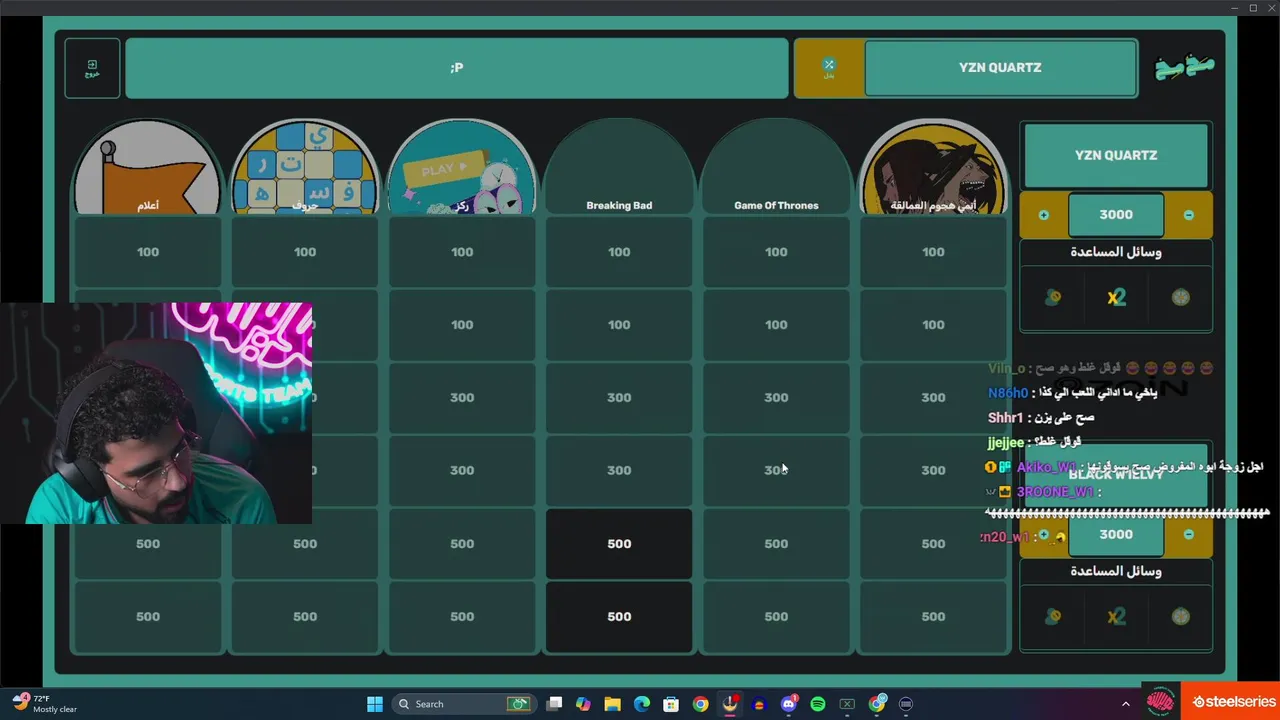
Task: Use YZN QUARTZ's round compass helper icon
Action: [1181, 297]
